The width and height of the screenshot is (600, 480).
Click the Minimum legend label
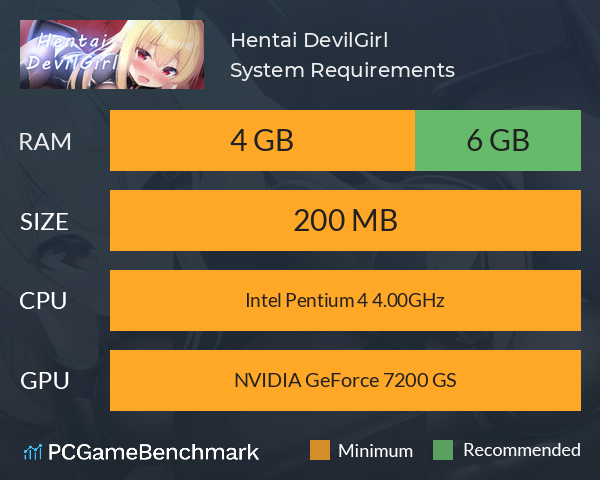point(375,451)
